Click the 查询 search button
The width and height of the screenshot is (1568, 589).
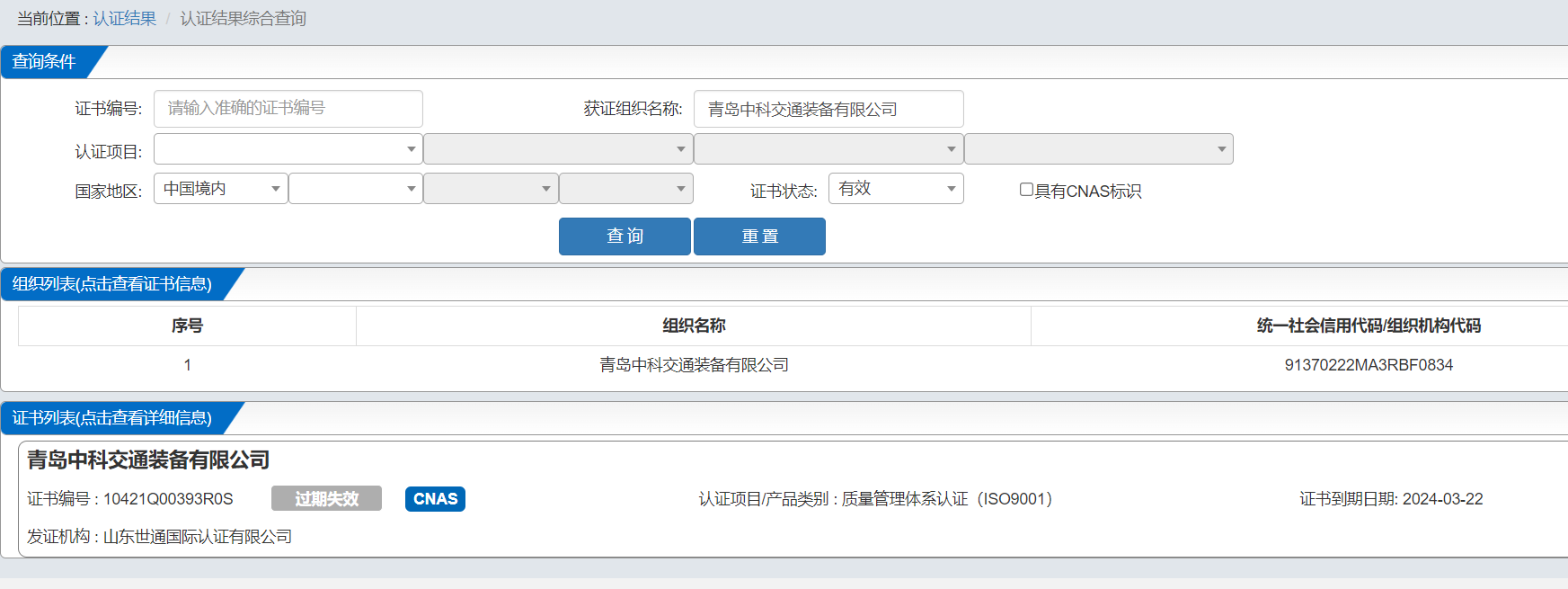pyautogui.click(x=625, y=236)
